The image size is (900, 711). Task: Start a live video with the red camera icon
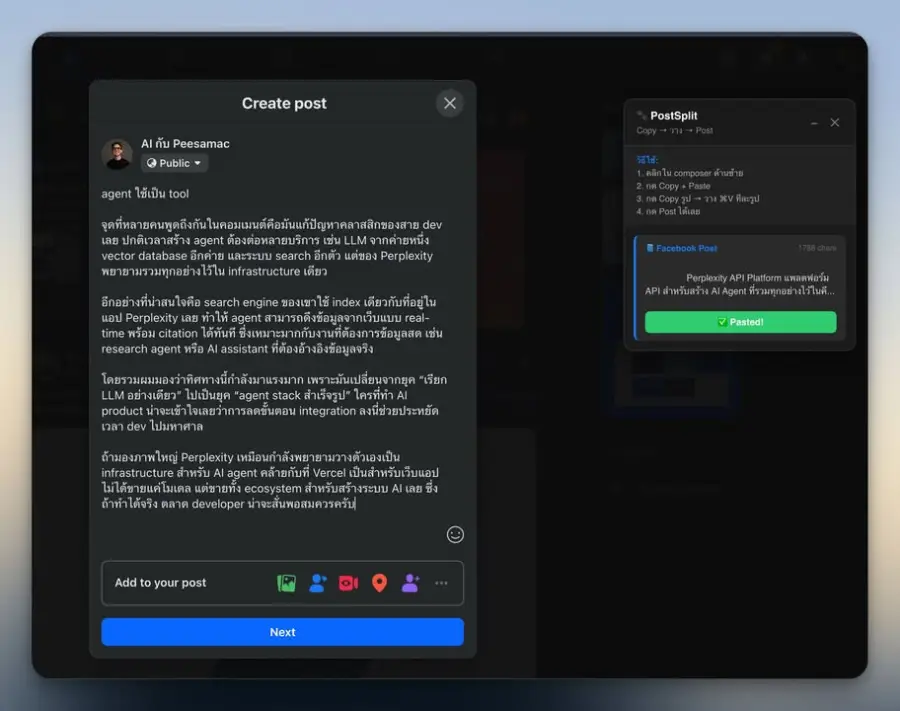tap(348, 583)
